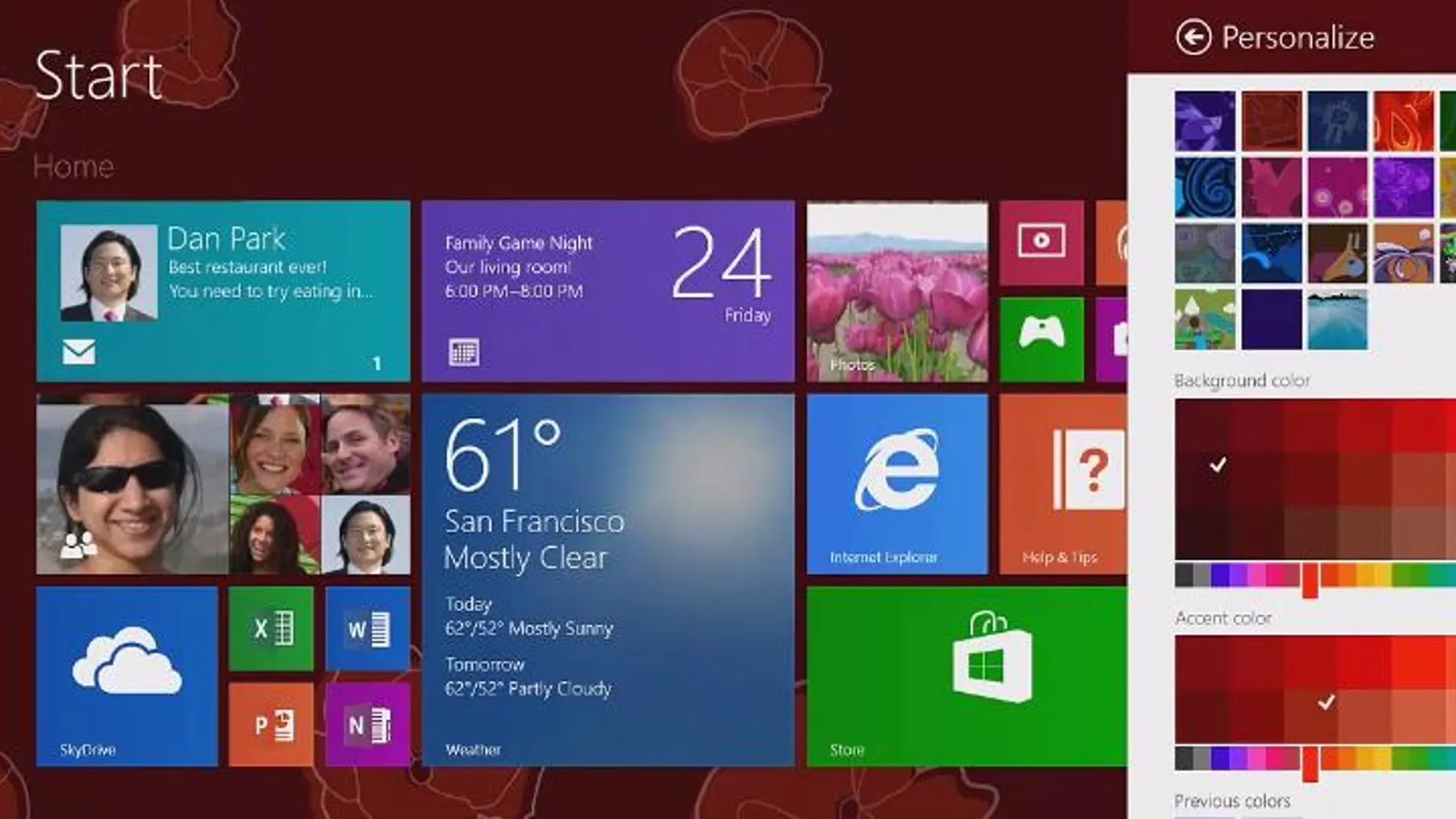Launch Internet Explorer tile
The image size is (1456, 819).
(897, 484)
